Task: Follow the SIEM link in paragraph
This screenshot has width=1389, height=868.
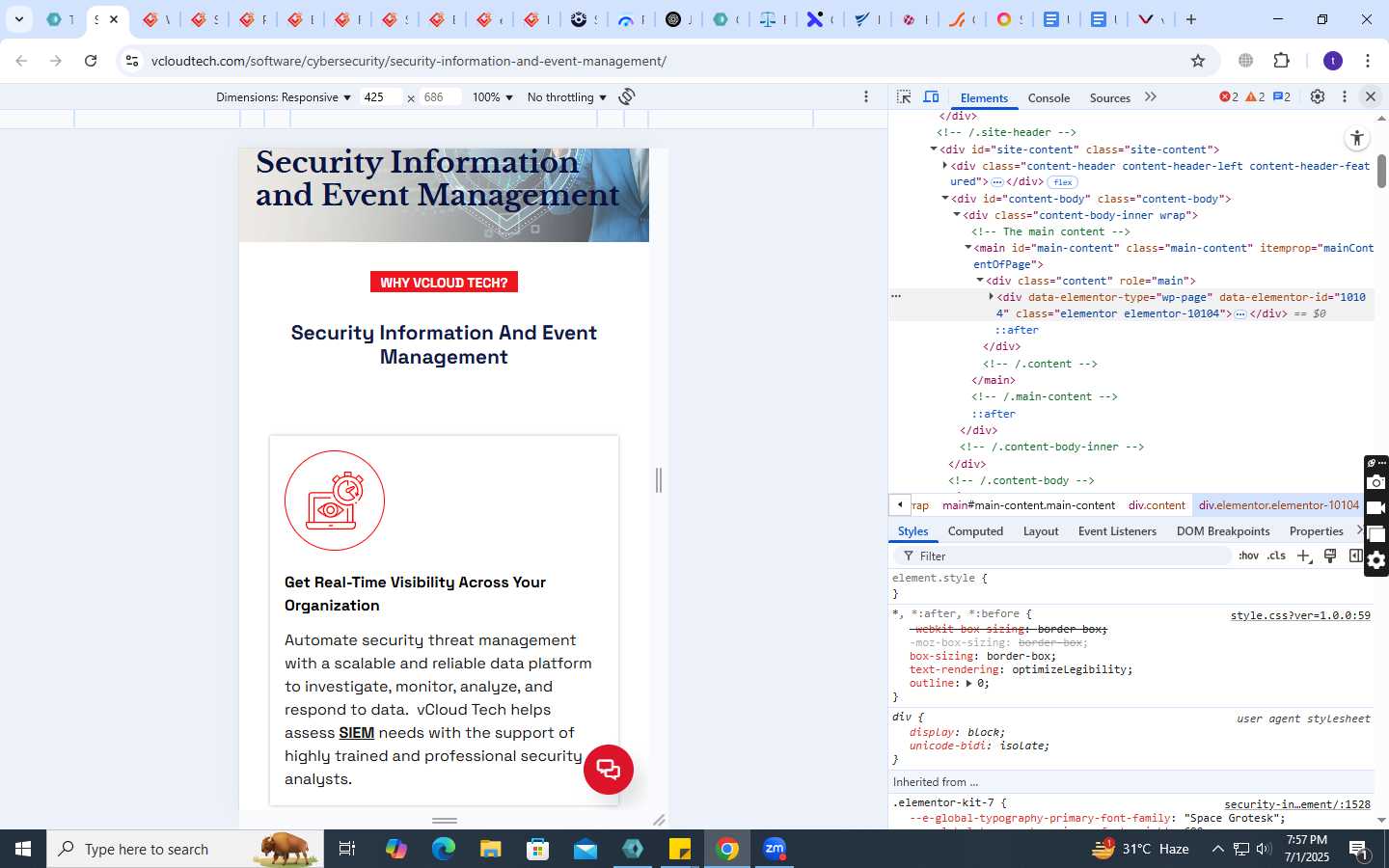Action: click(x=356, y=733)
